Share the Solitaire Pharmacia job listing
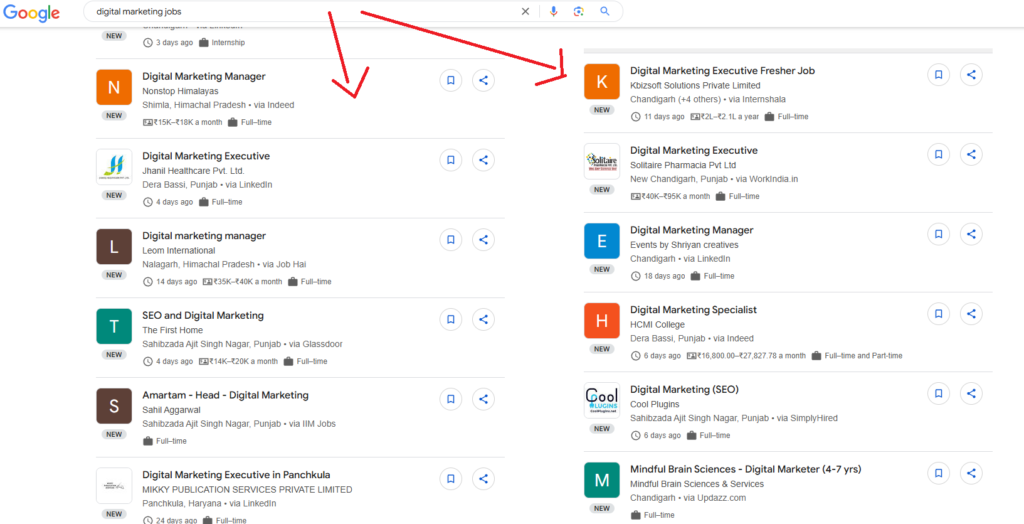The height and width of the screenshot is (524, 1024). pos(971,154)
